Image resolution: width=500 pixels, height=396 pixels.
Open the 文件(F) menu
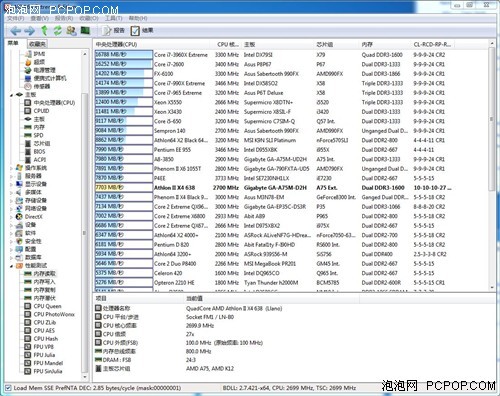tap(16, 18)
